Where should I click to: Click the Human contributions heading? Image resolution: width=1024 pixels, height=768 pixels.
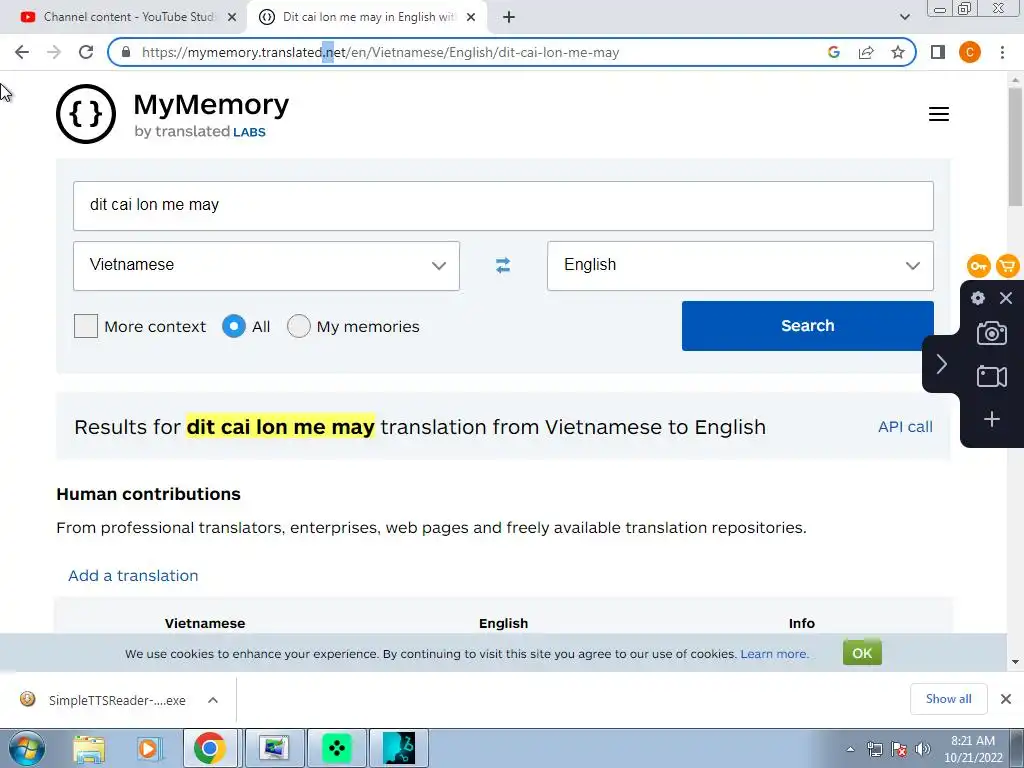click(148, 494)
